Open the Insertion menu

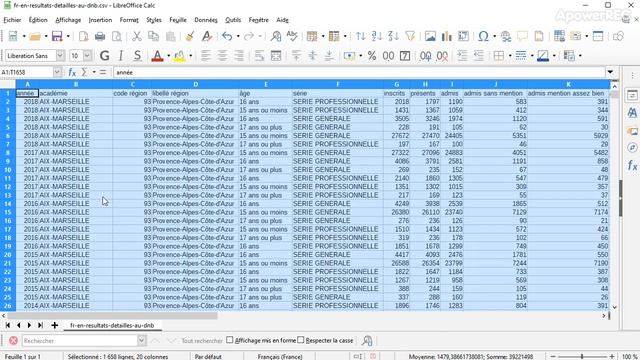pyautogui.click(x=100, y=20)
